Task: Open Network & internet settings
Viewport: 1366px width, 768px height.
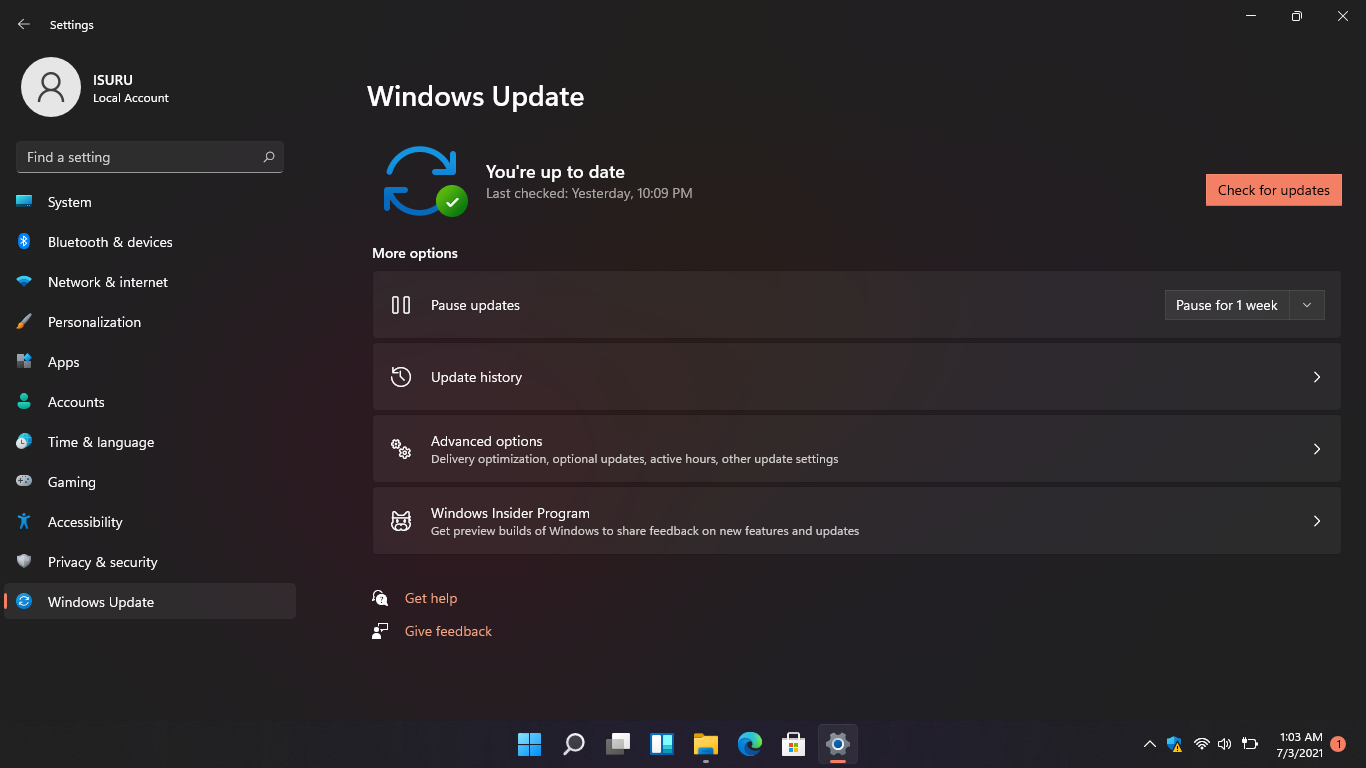Action: [x=150, y=282]
